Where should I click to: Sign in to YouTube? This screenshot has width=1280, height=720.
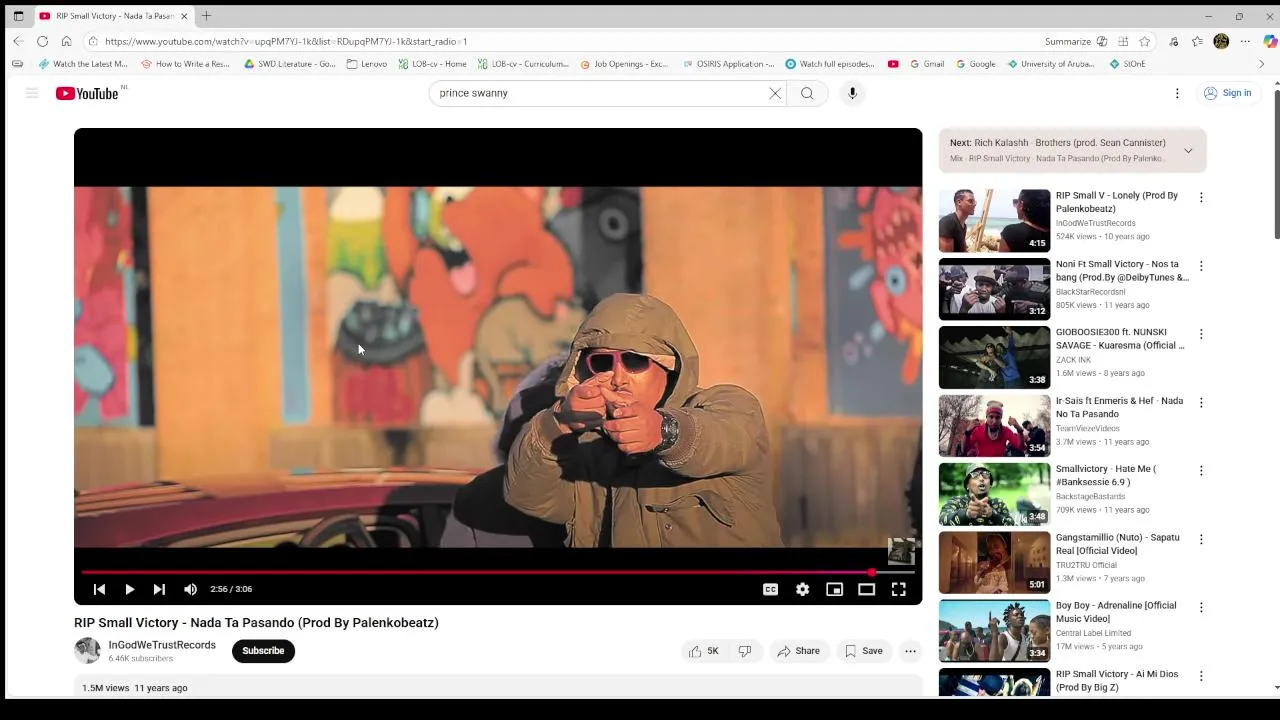1228,93
